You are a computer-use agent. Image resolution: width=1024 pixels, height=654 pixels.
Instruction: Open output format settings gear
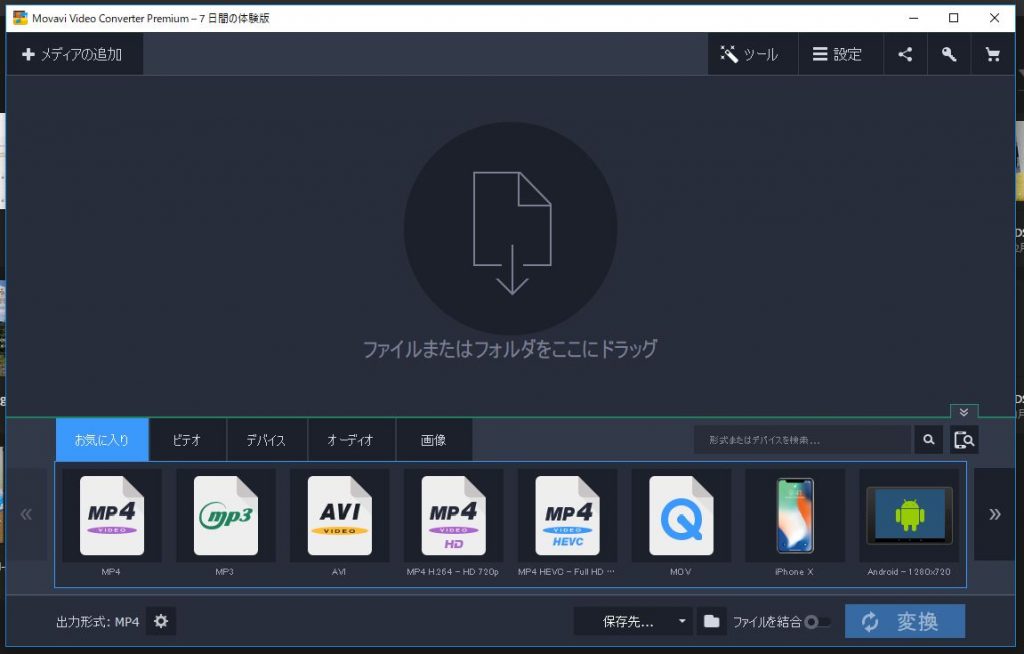[161, 621]
